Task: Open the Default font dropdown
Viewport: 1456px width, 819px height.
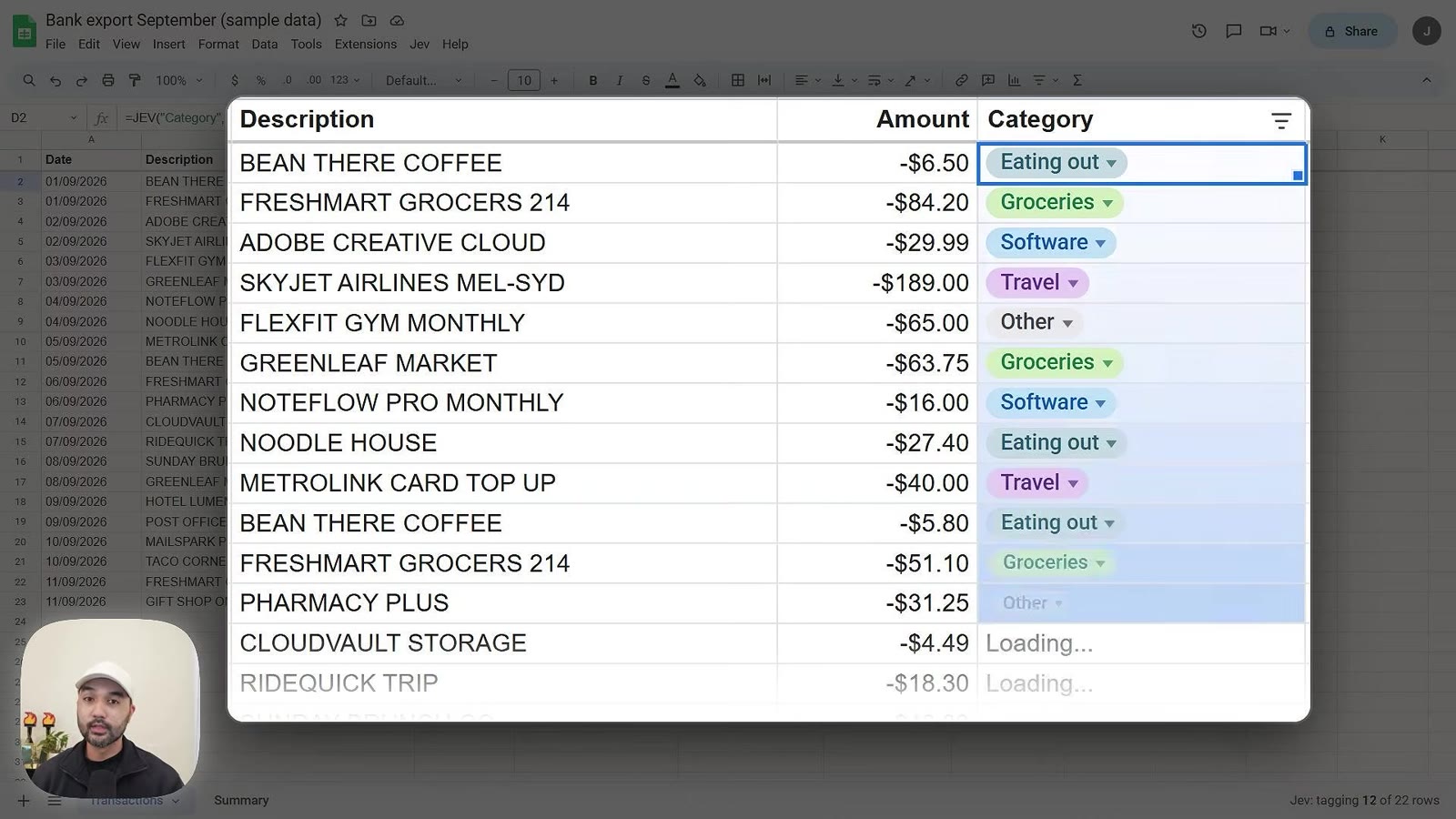Action: (424, 80)
